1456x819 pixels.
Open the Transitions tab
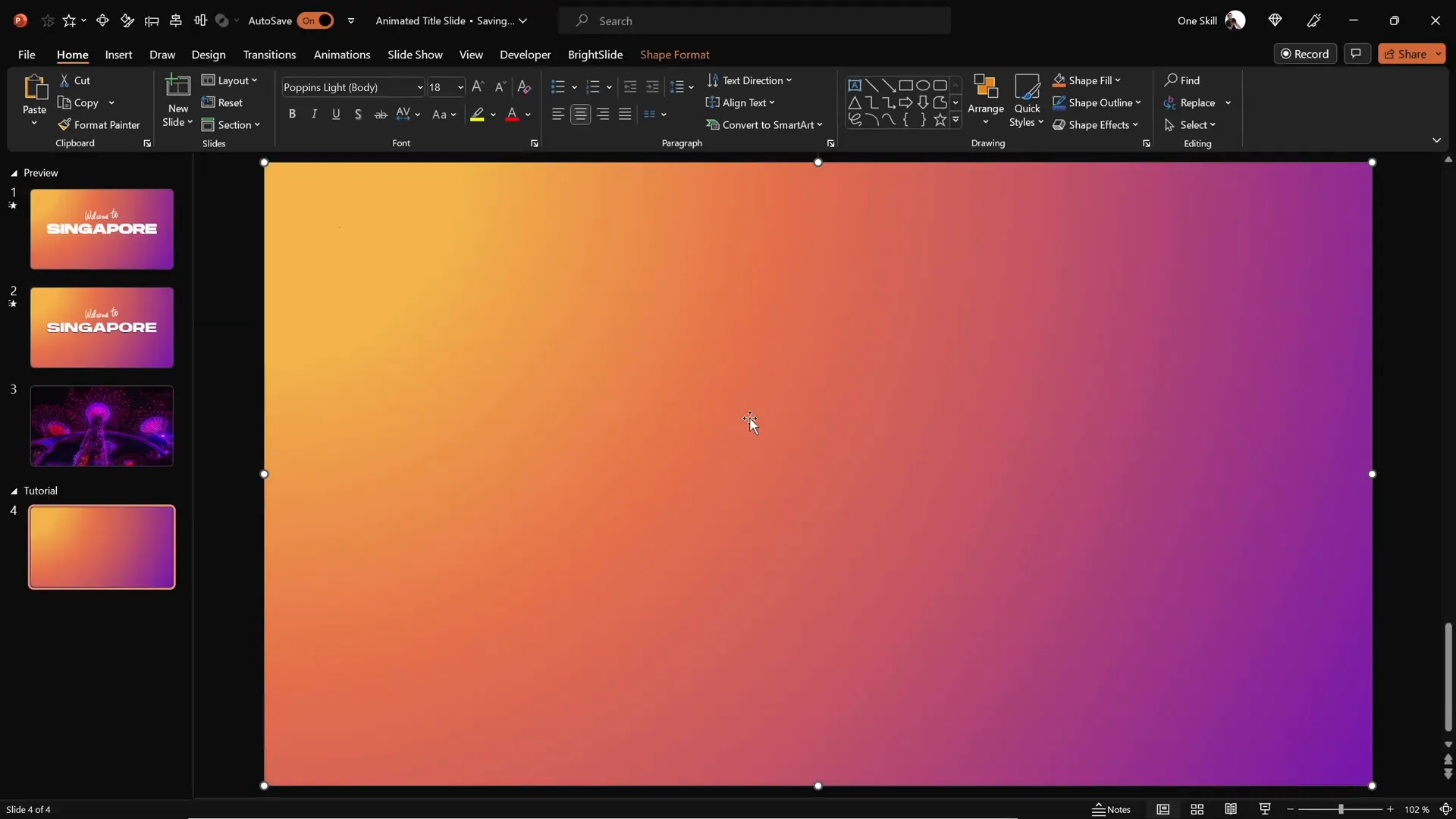tap(269, 55)
